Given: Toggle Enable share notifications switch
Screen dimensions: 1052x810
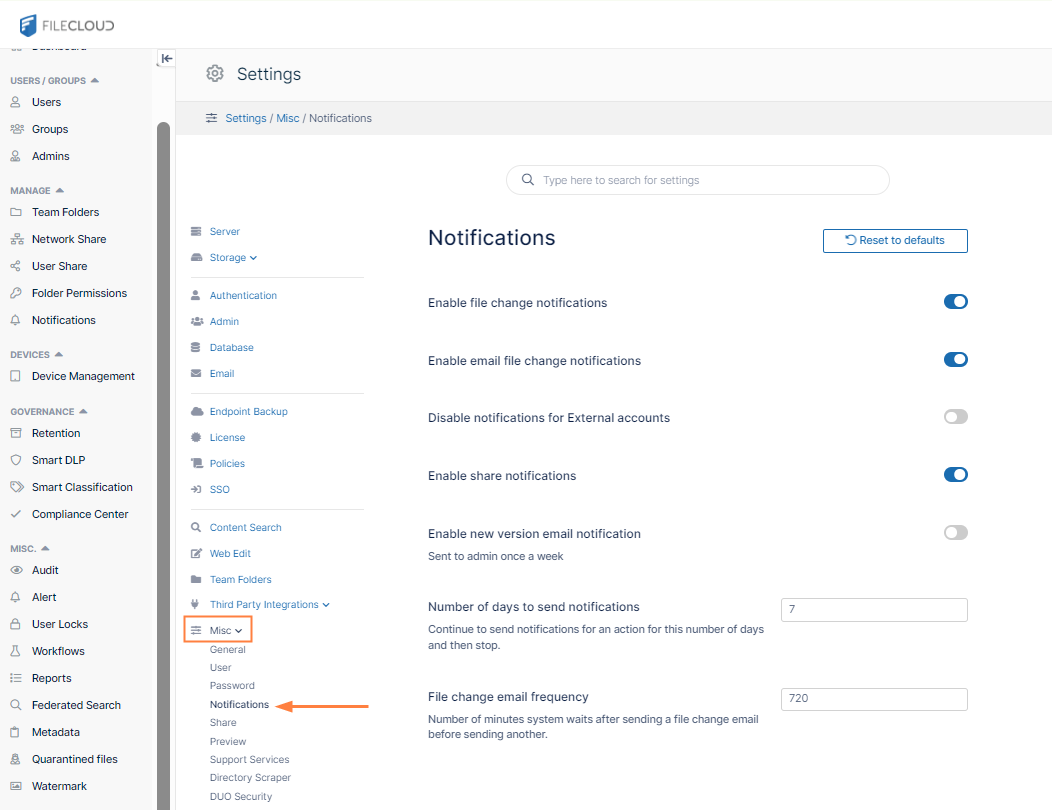Looking at the screenshot, I should (x=955, y=475).
